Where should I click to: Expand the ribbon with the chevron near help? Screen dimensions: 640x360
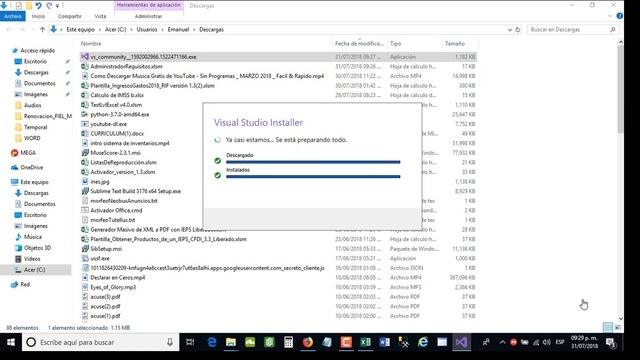(610, 16)
